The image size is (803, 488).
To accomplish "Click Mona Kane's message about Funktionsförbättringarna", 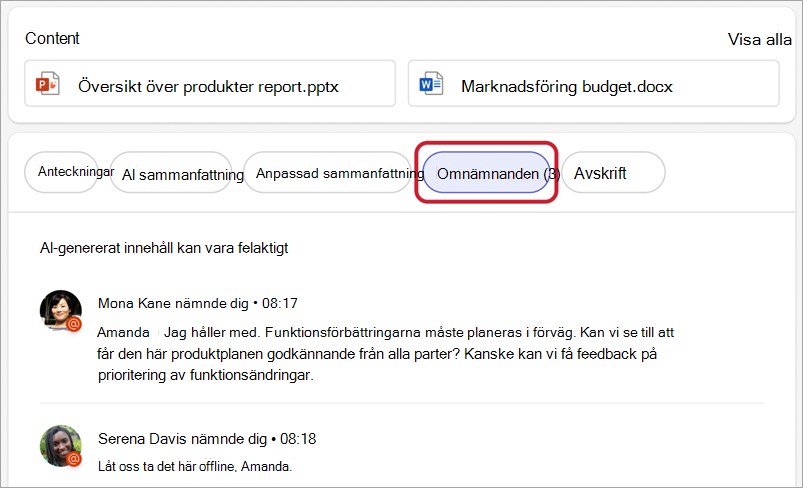I will [386, 354].
